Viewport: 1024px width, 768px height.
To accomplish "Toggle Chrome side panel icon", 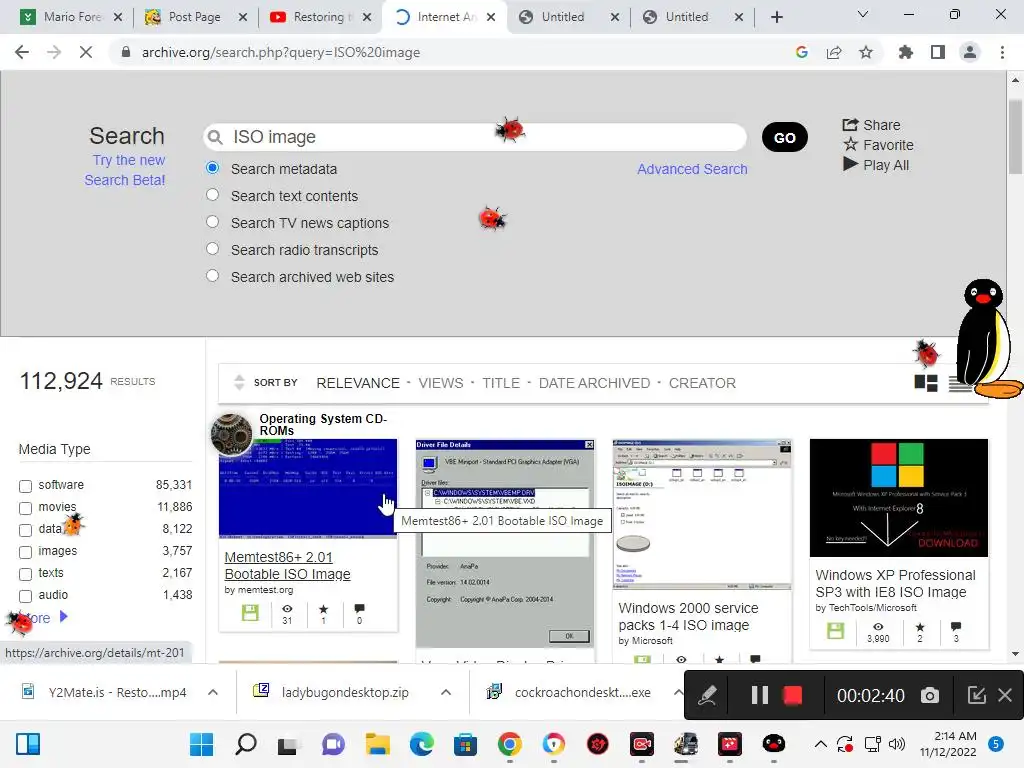I will (938, 52).
